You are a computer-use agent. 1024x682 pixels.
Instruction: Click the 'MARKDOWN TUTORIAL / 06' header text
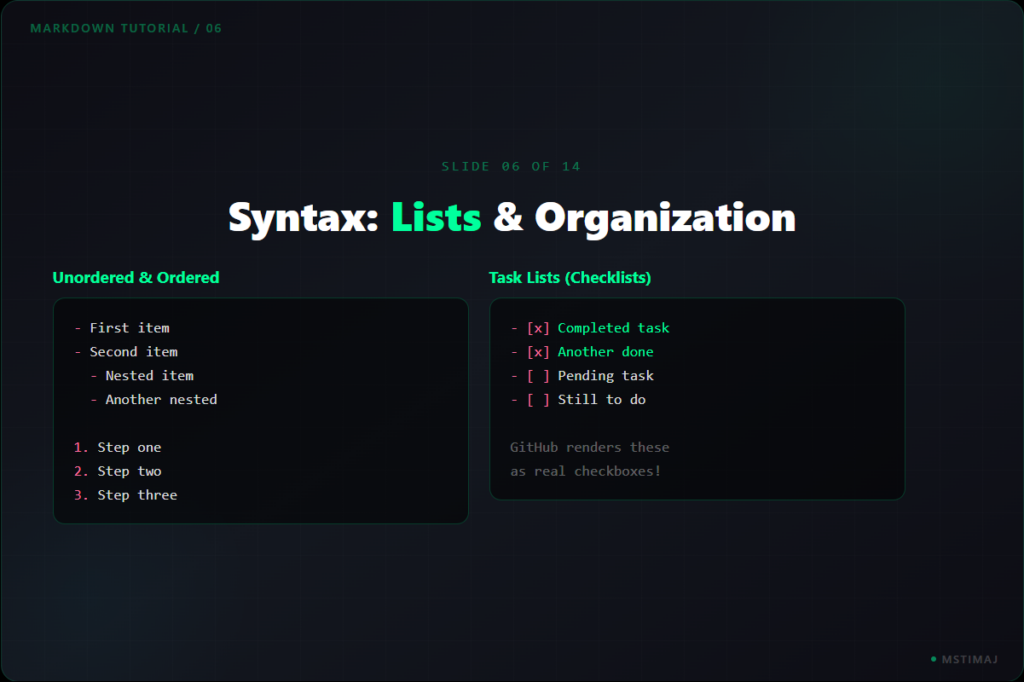pyautogui.click(x=126, y=28)
